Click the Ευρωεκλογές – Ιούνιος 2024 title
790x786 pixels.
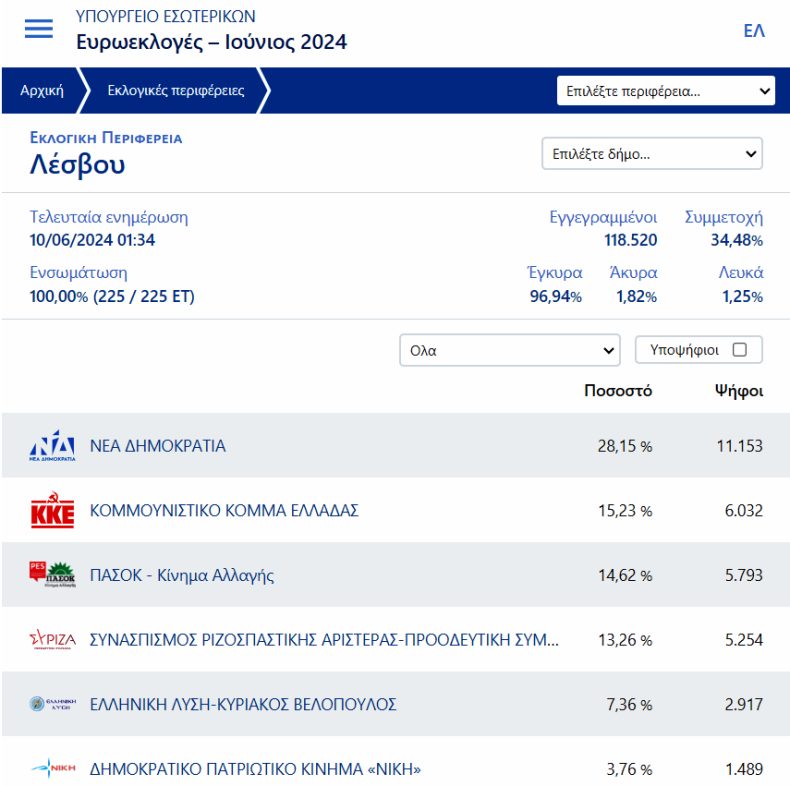[x=212, y=42]
